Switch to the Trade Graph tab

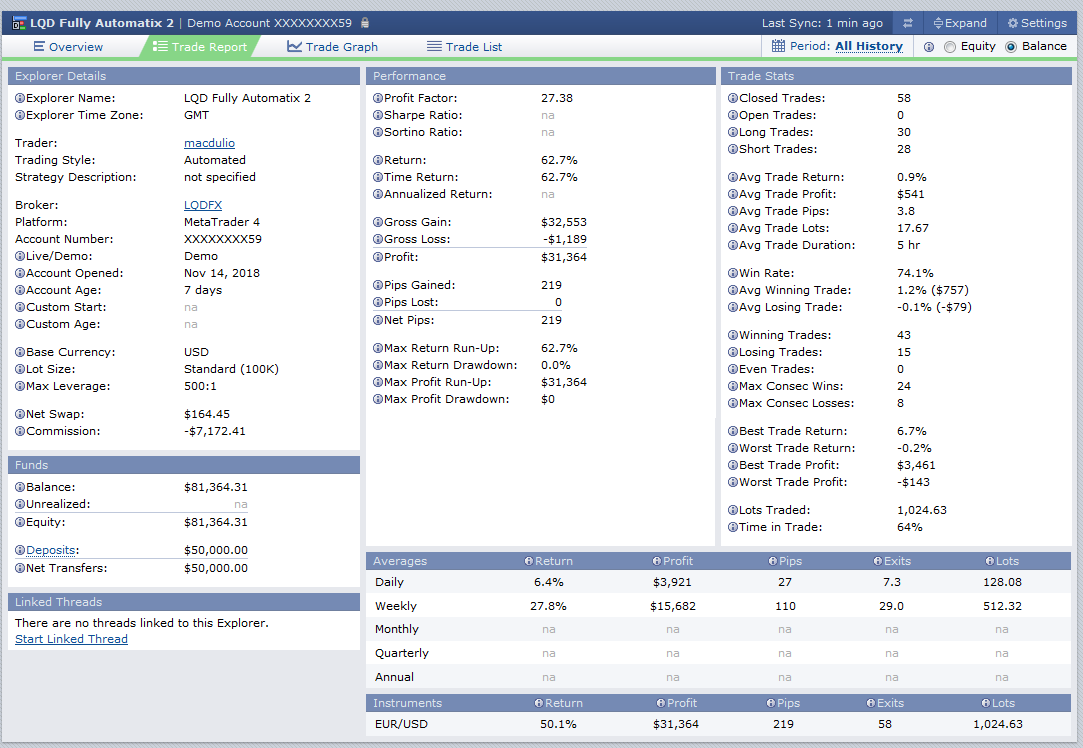[332, 47]
